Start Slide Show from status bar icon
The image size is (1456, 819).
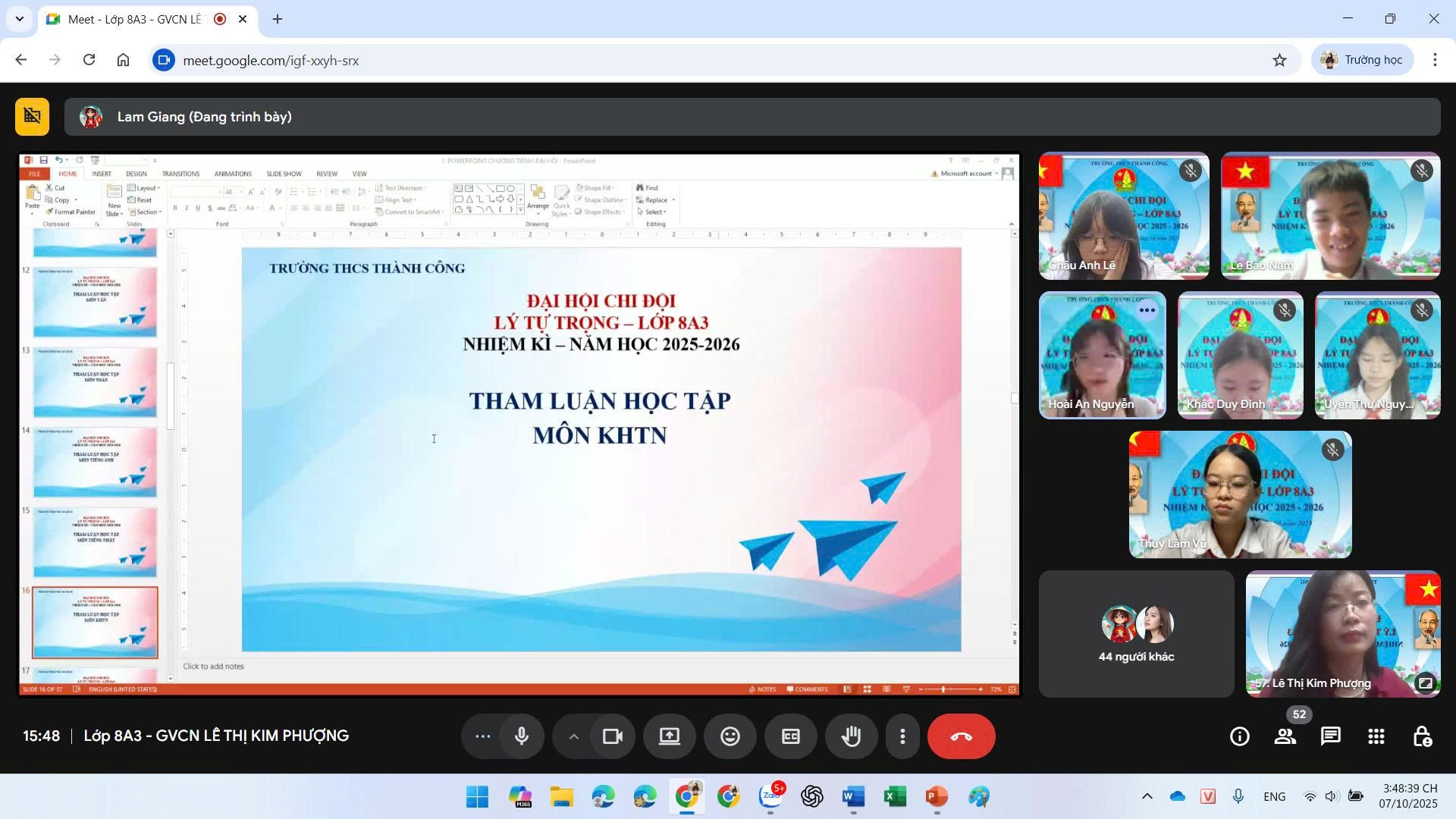point(907,689)
